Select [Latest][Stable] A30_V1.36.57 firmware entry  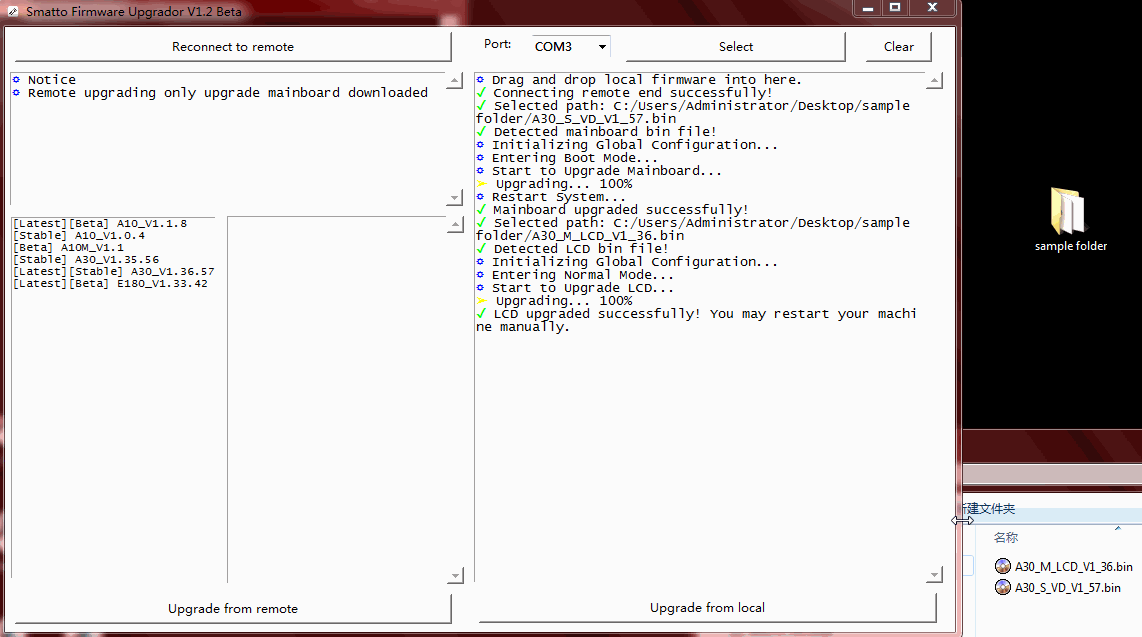[x=114, y=272]
